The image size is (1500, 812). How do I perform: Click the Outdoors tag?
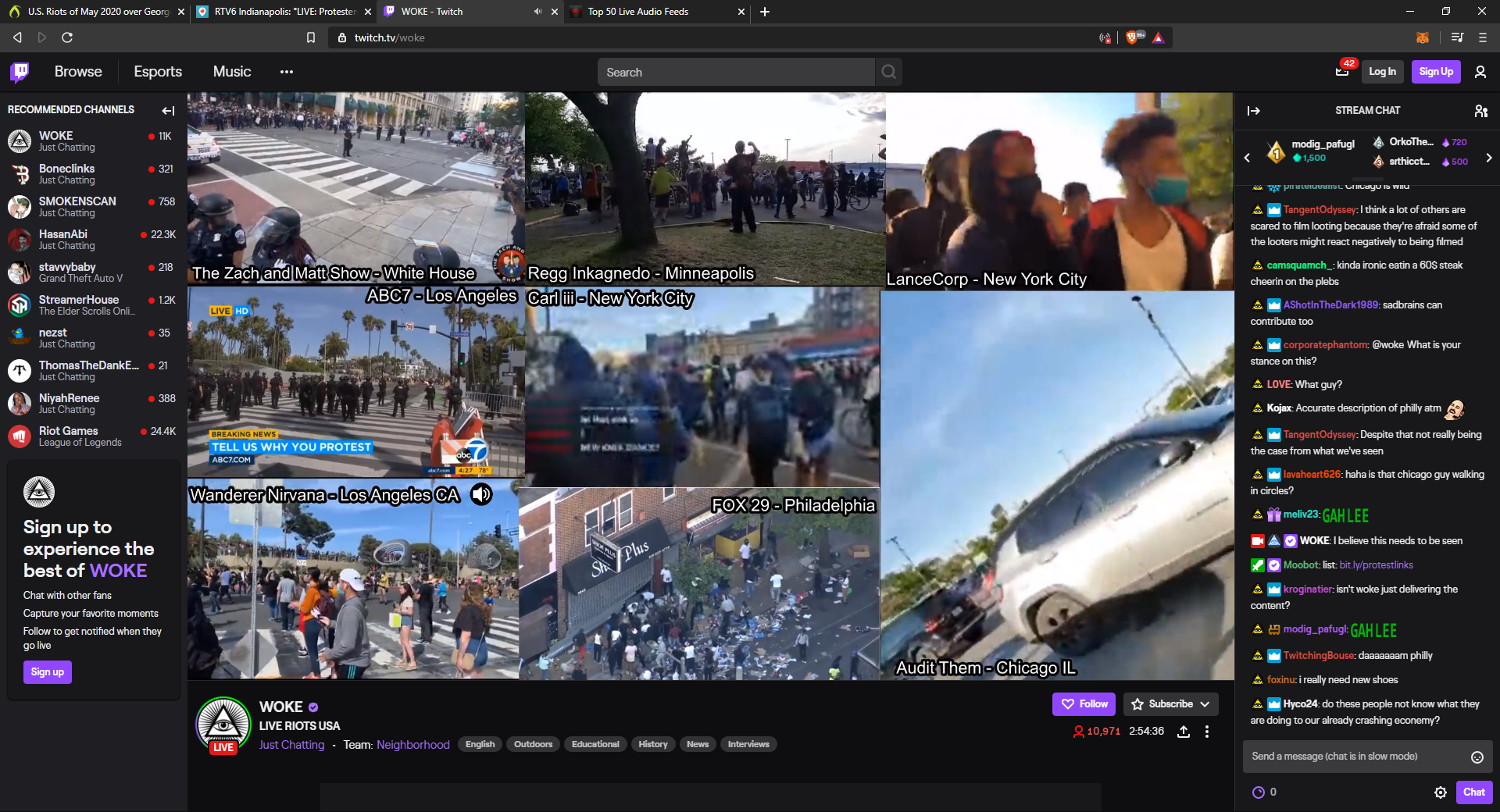pos(534,745)
